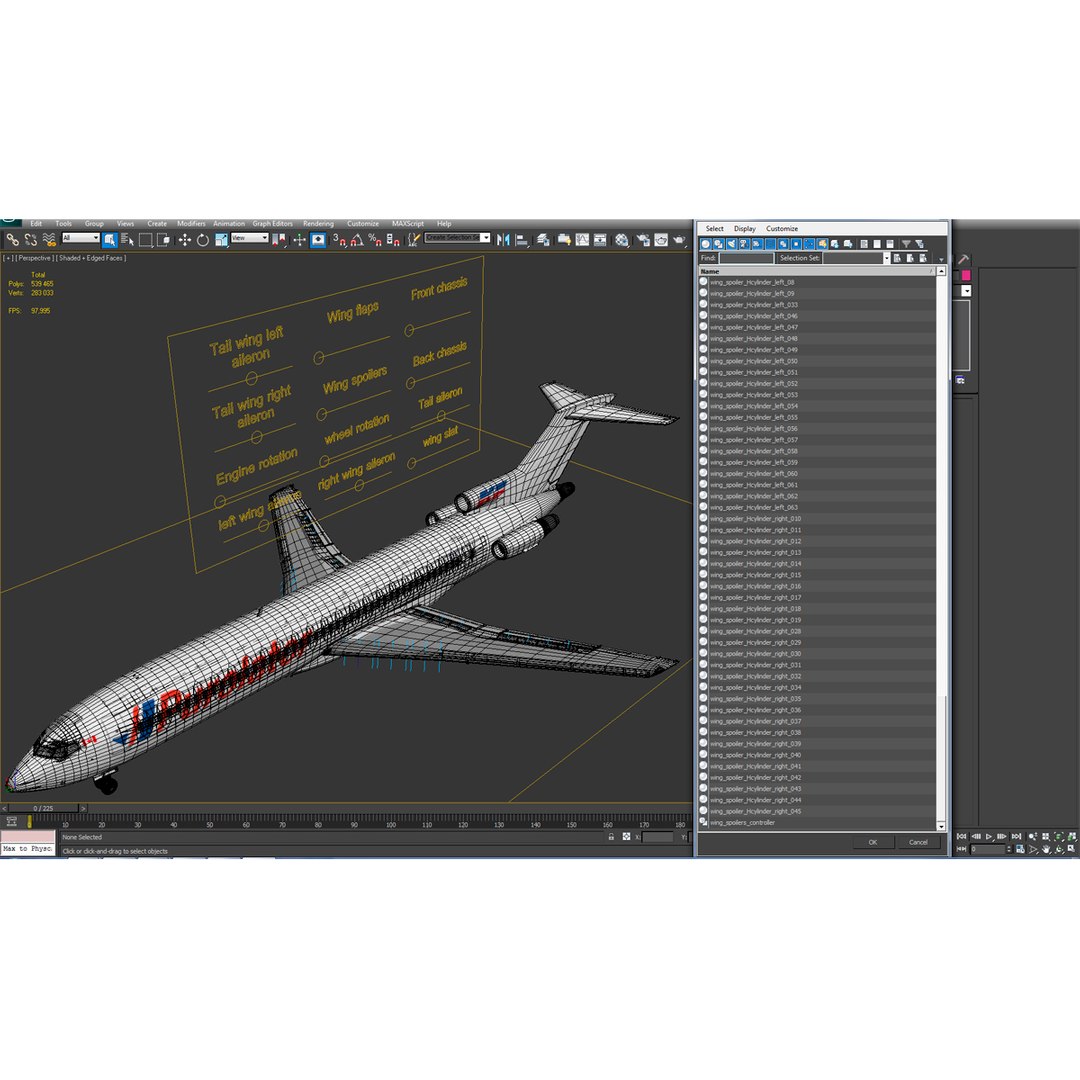The image size is (1080, 1080).
Task: Toggle Display Shapes filter in dialog
Action: coord(719,244)
